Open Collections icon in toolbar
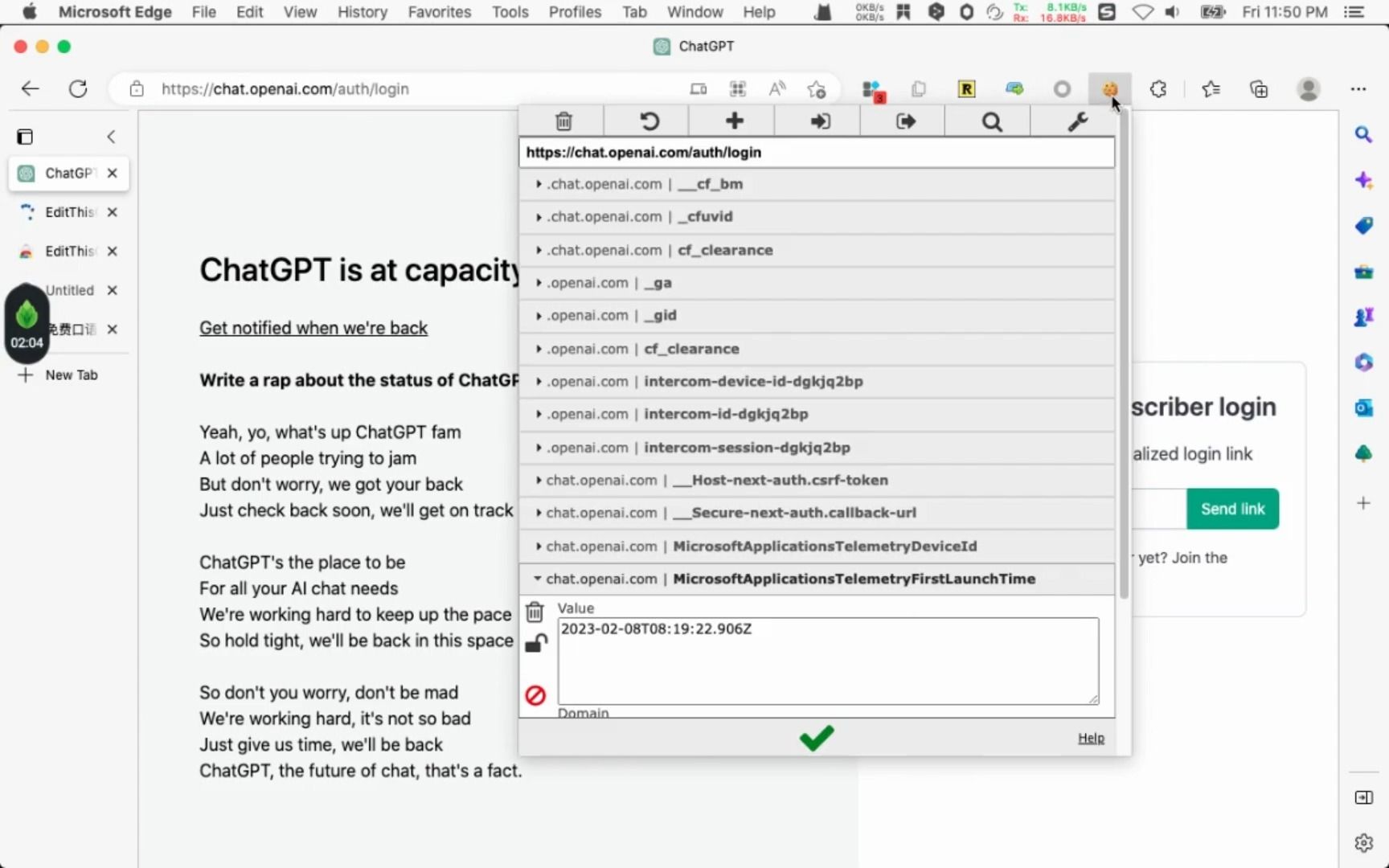This screenshot has height=868, width=1389. (x=1259, y=89)
